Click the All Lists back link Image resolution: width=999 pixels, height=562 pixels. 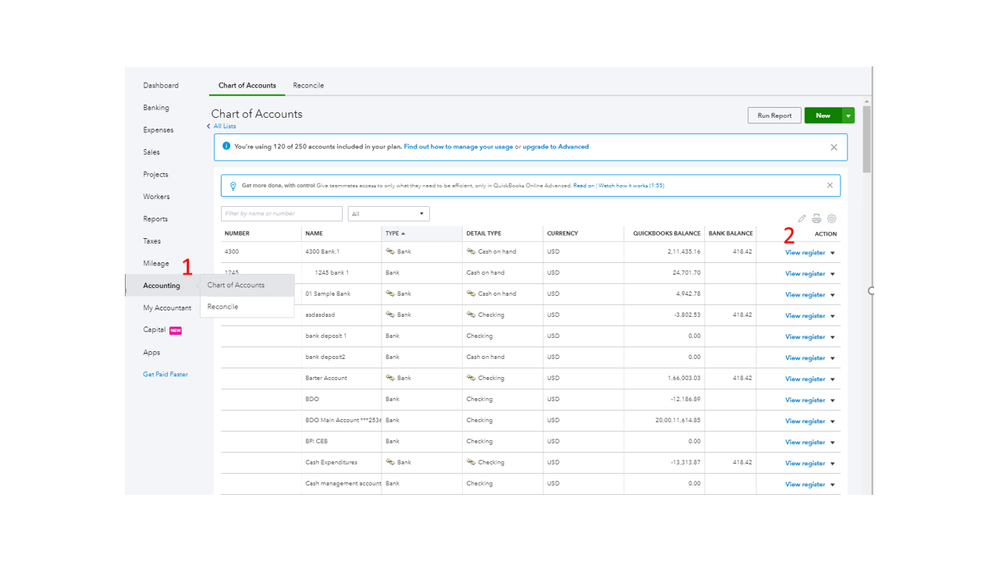point(224,126)
